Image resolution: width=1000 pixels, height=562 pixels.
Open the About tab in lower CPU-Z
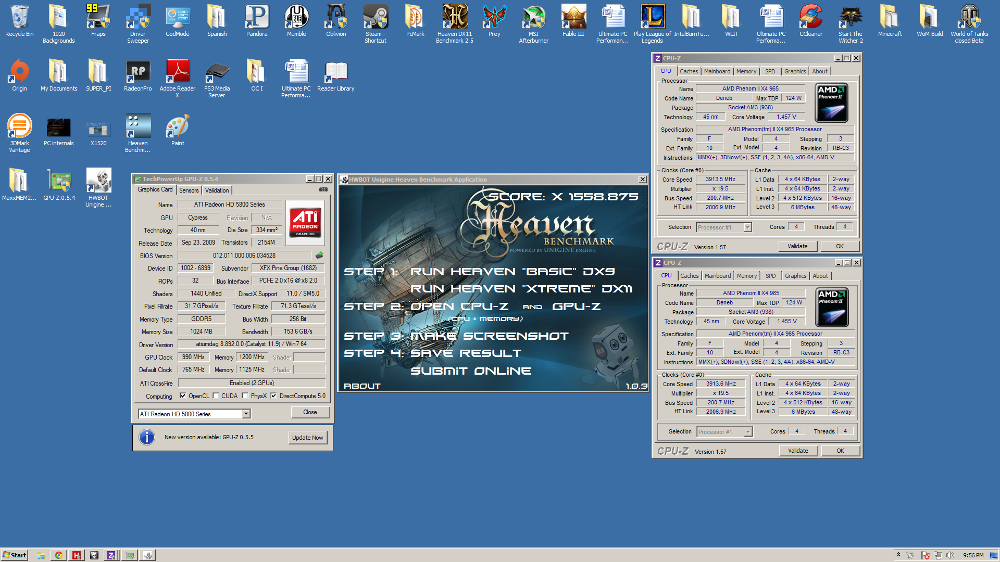820,276
